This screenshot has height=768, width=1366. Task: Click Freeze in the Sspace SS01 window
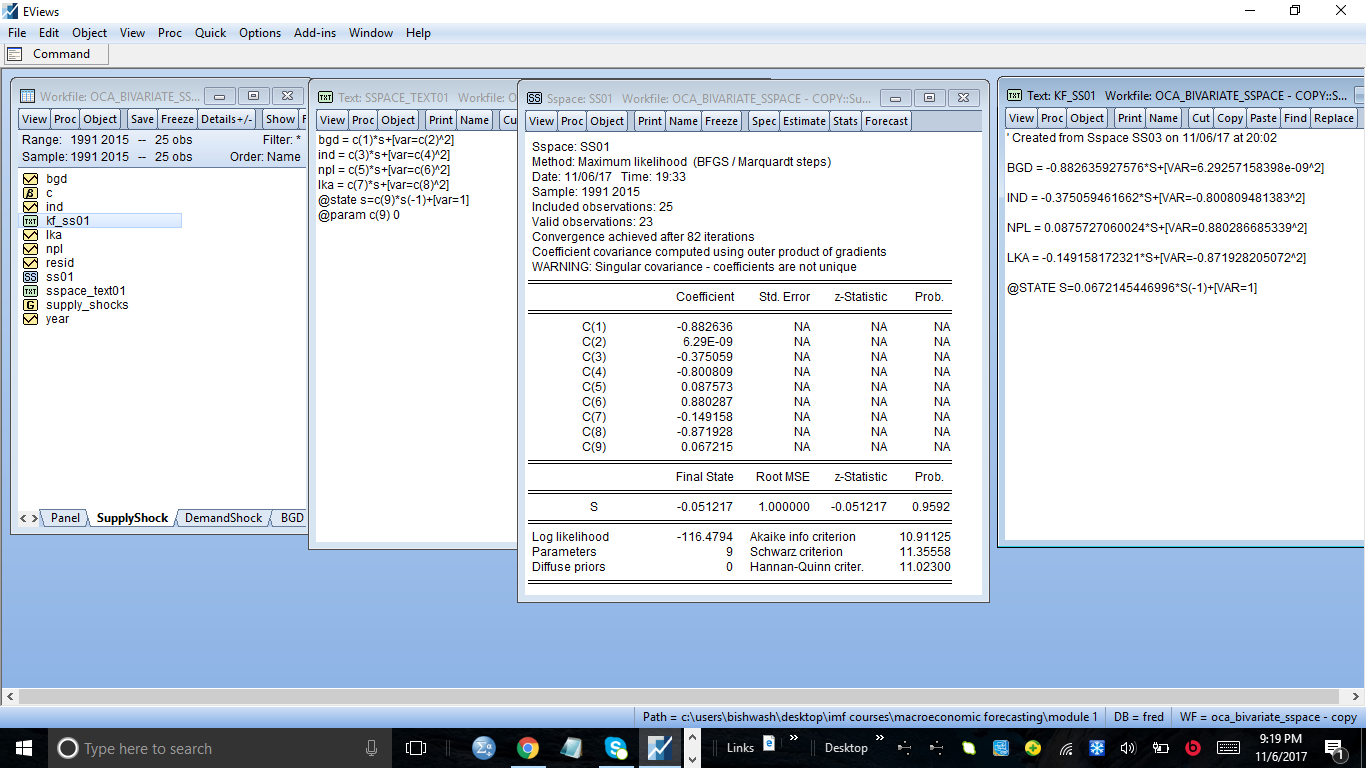coord(721,121)
